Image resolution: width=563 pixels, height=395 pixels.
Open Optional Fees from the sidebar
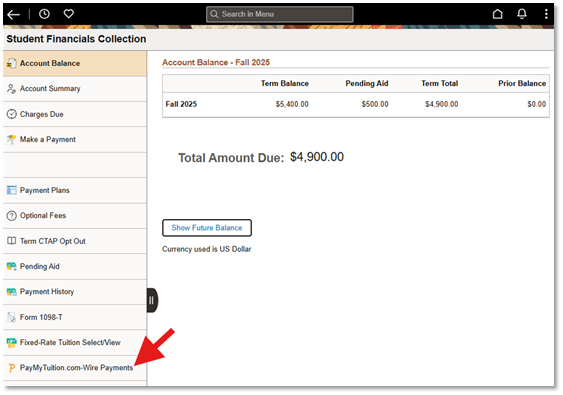click(75, 215)
